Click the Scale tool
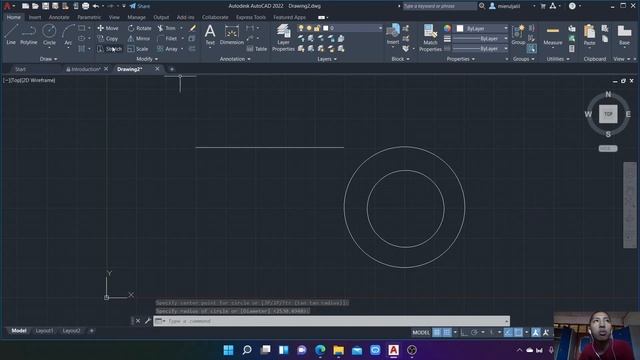Screen dimensions: 640x360 [138, 49]
